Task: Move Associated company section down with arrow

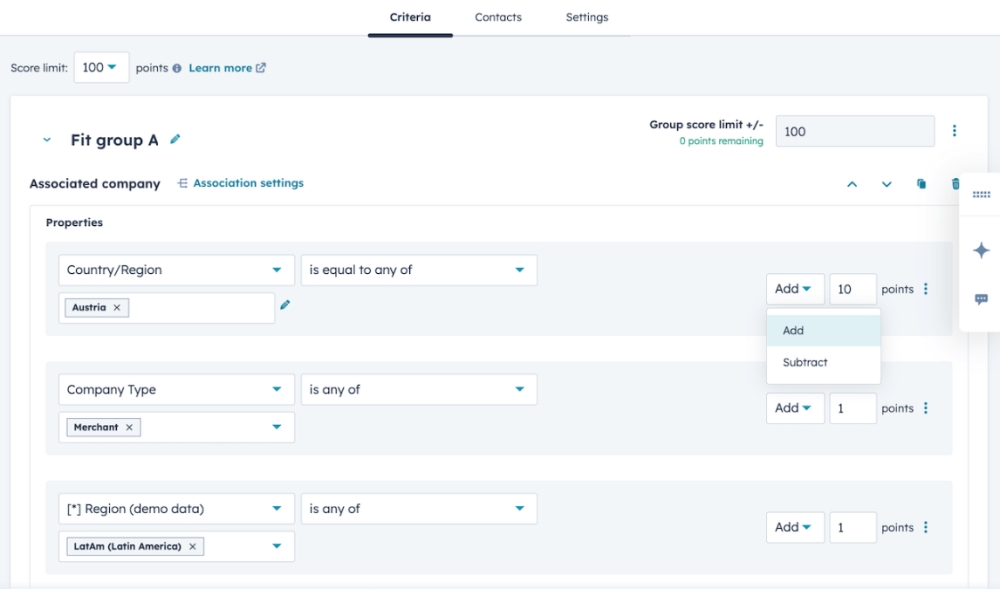Action: tap(886, 184)
